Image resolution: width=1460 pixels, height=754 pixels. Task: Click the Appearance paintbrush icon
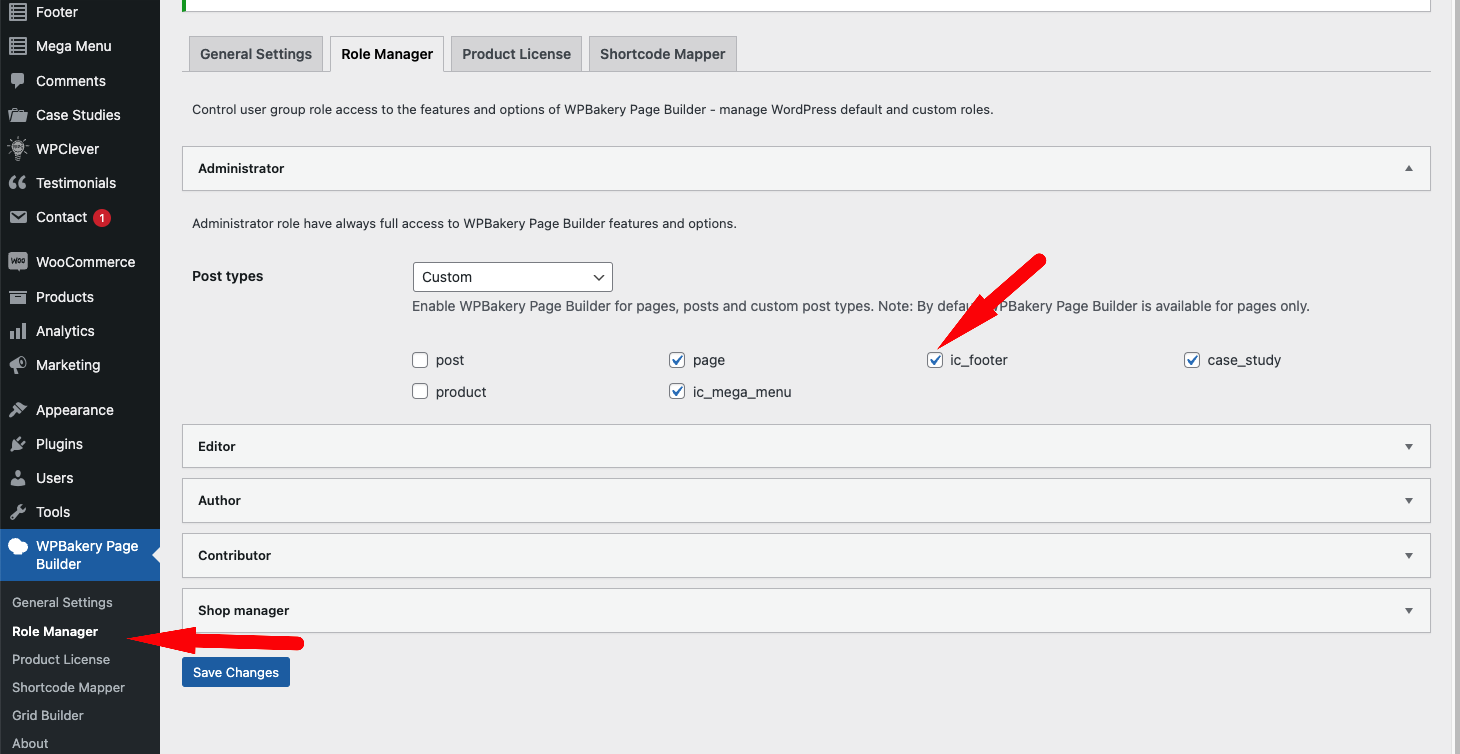tap(18, 410)
